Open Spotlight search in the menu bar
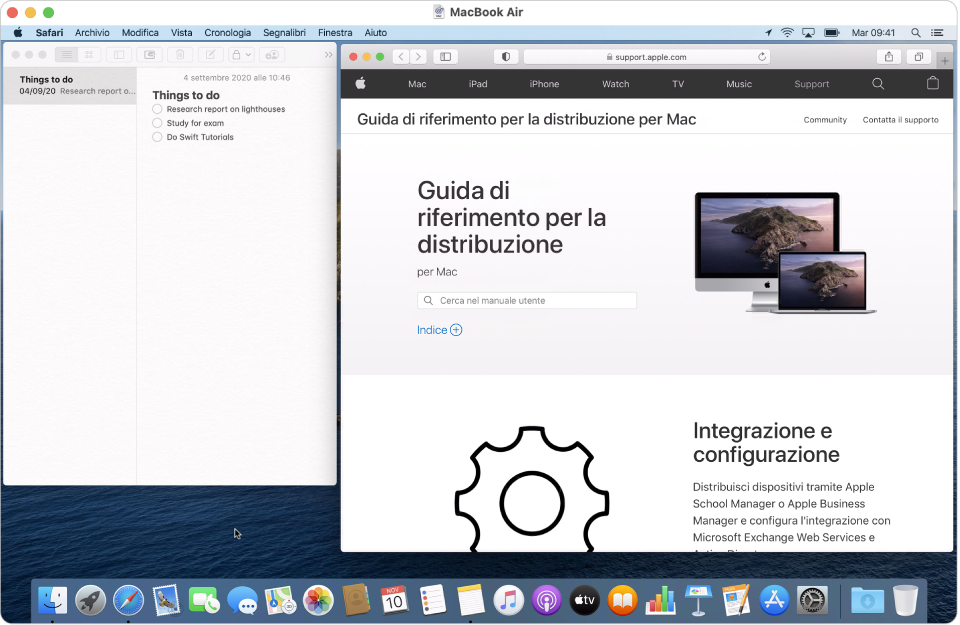The width and height of the screenshot is (960, 625). click(916, 32)
